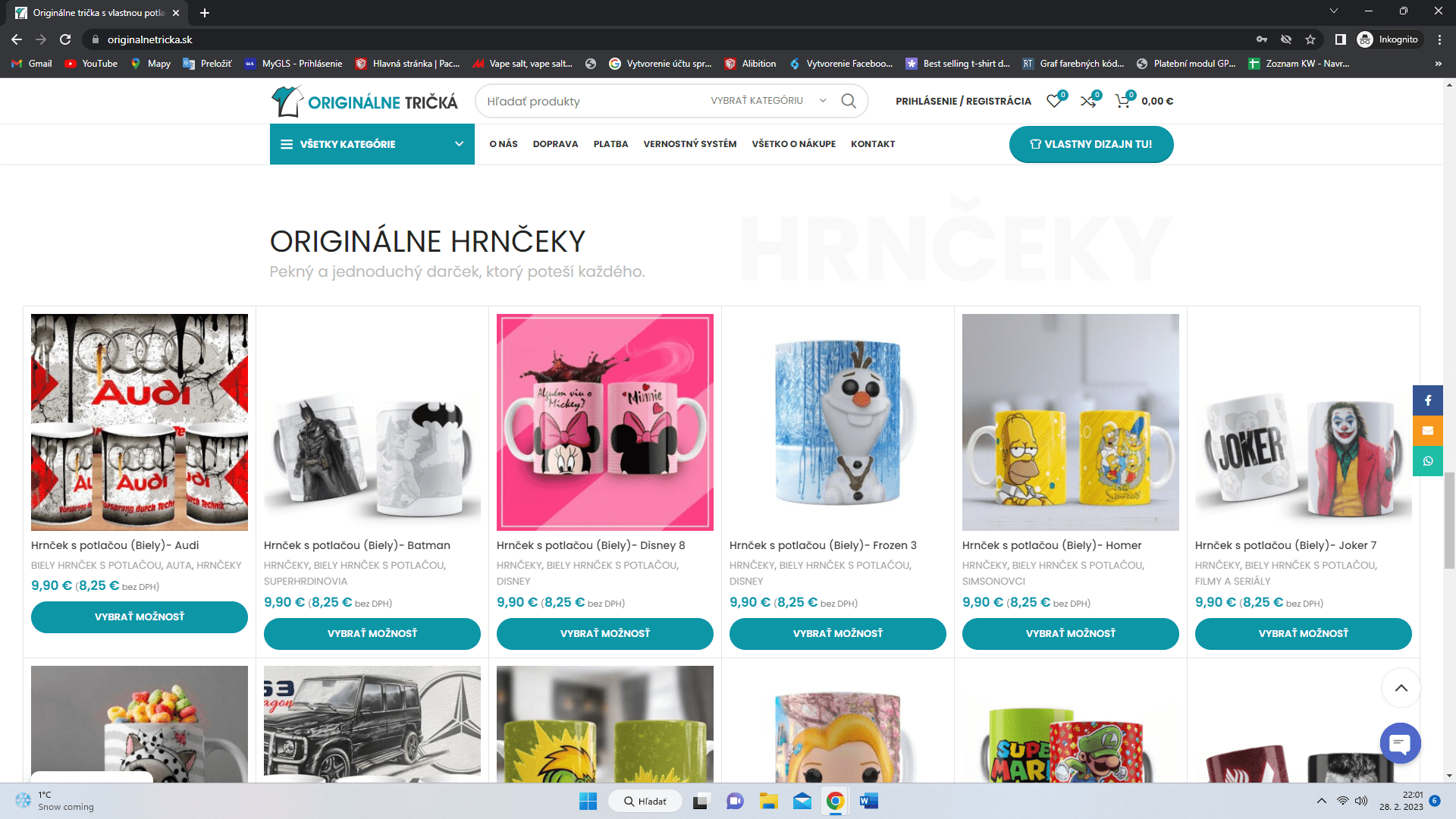Open the Disney Minnie mug image
Screen dimensions: 1456x819
[605, 422]
